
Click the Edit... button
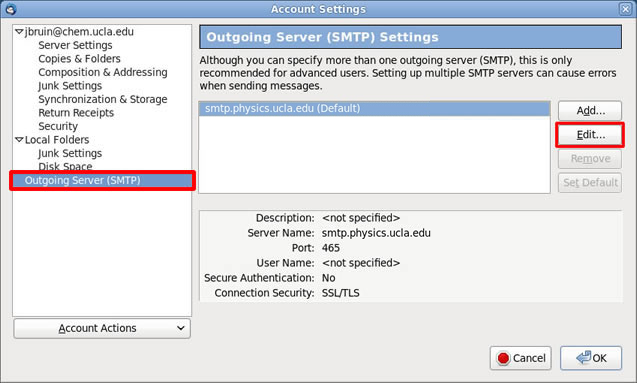(x=590, y=134)
